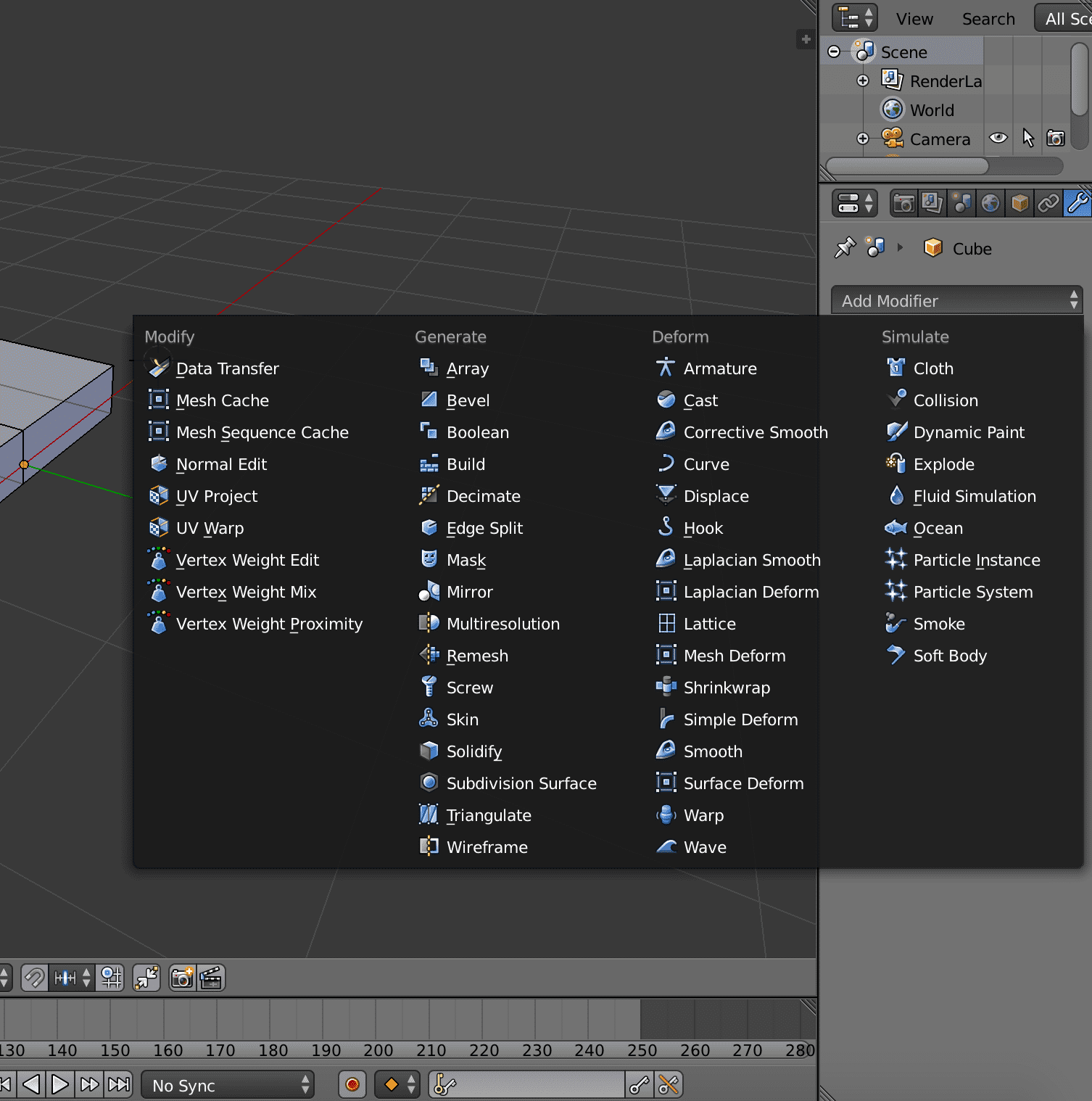Click the delete keyframe icon

(x=669, y=1085)
